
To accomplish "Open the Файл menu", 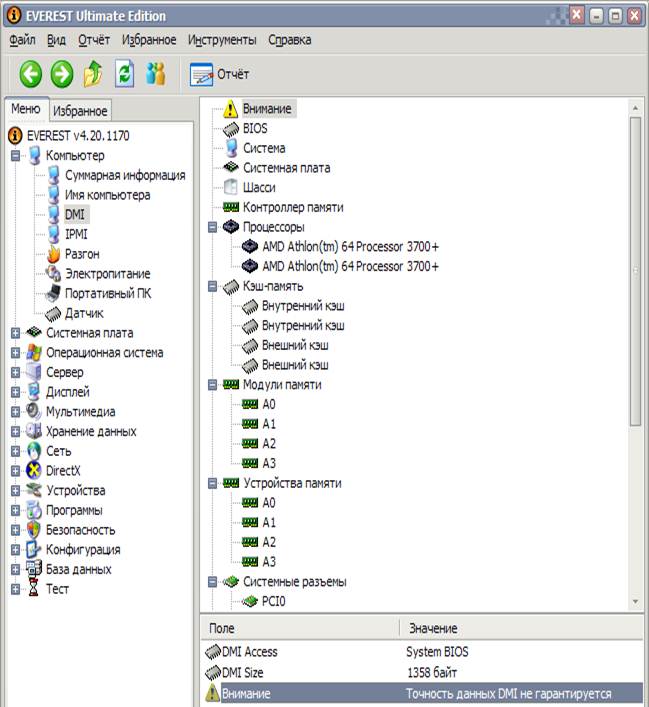I will pos(22,40).
